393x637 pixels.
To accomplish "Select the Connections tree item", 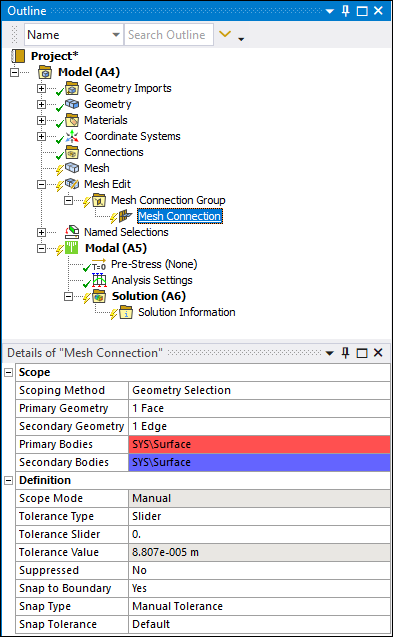I will [114, 152].
